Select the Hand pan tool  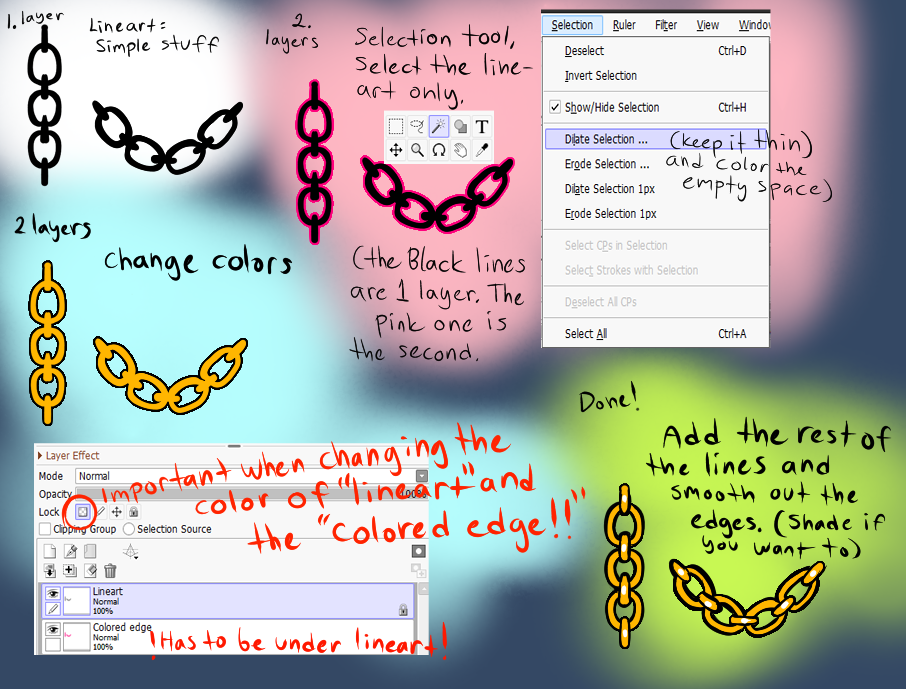pyautogui.click(x=461, y=150)
